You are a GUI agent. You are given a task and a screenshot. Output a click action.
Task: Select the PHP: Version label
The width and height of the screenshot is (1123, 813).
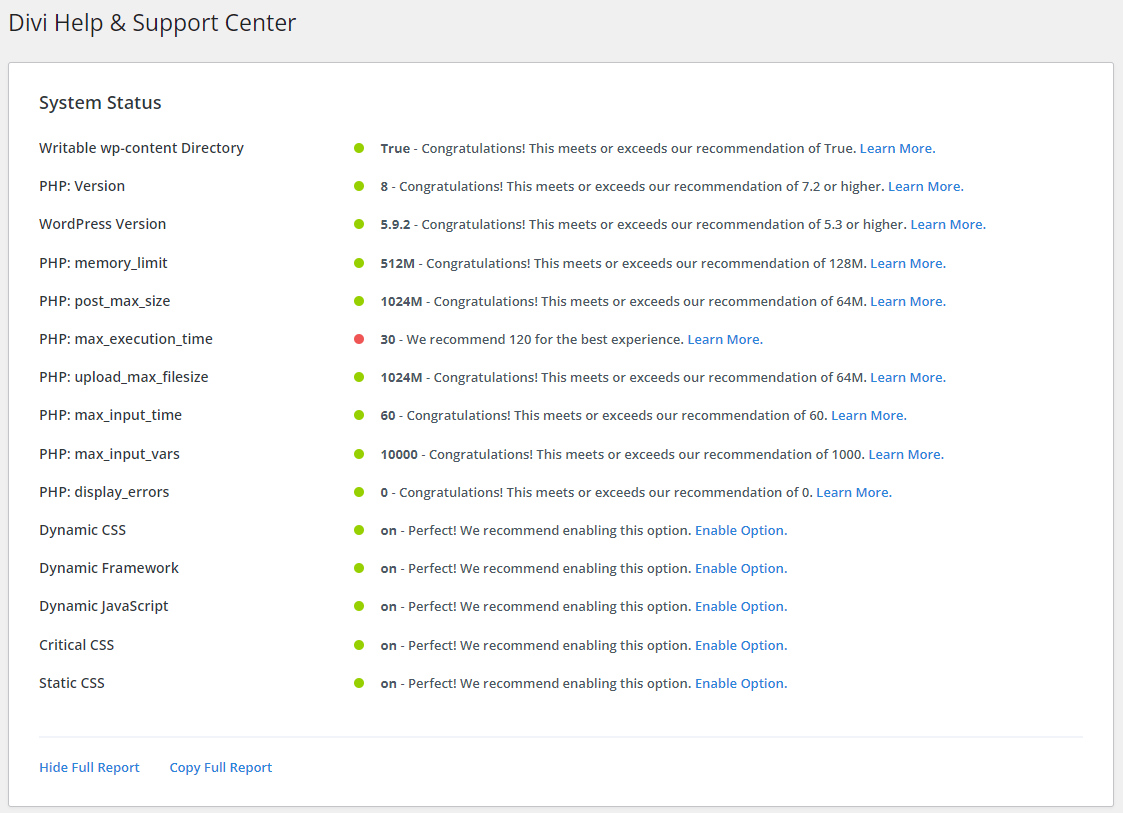point(82,186)
